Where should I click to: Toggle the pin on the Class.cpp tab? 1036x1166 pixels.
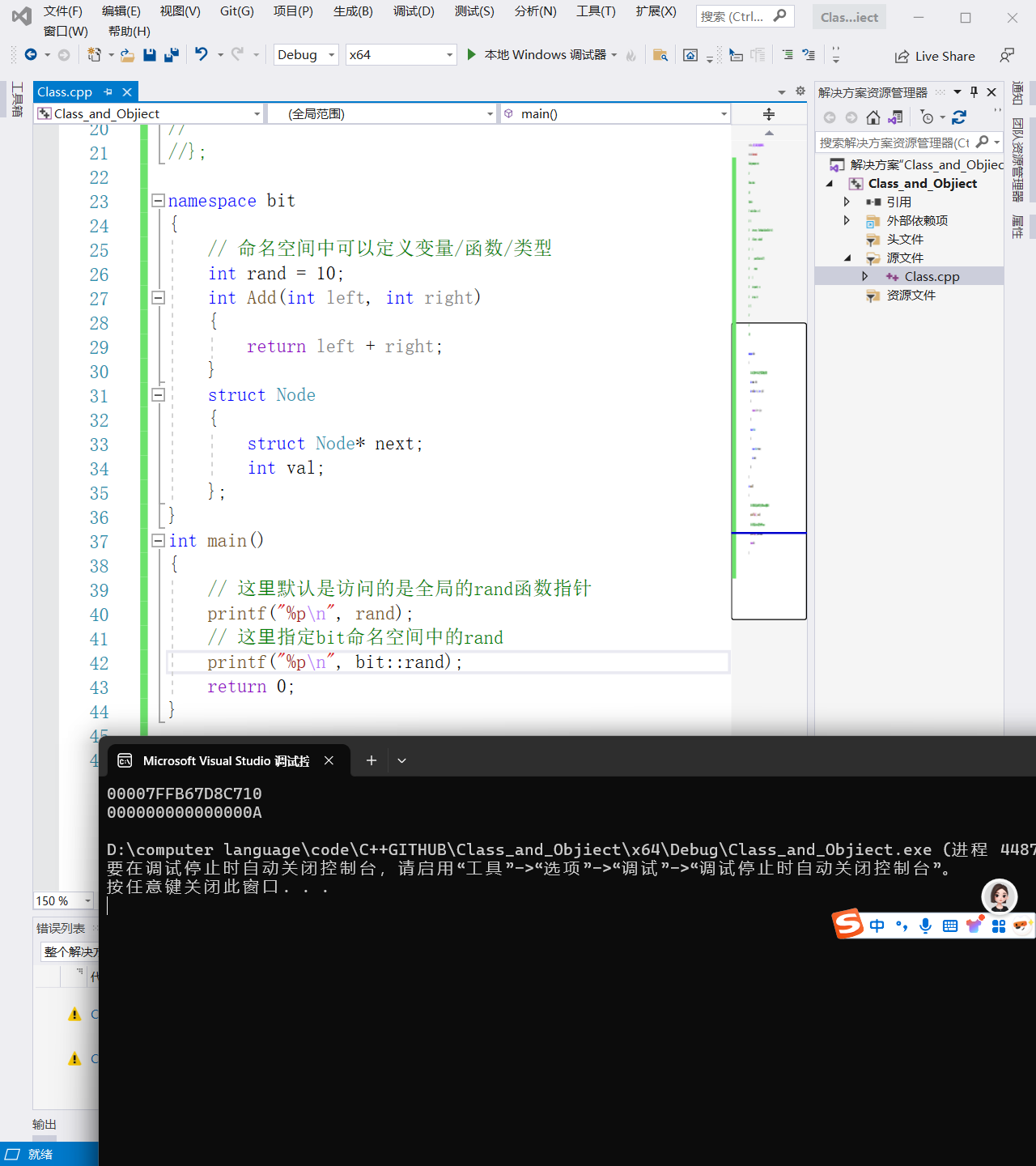[x=108, y=91]
